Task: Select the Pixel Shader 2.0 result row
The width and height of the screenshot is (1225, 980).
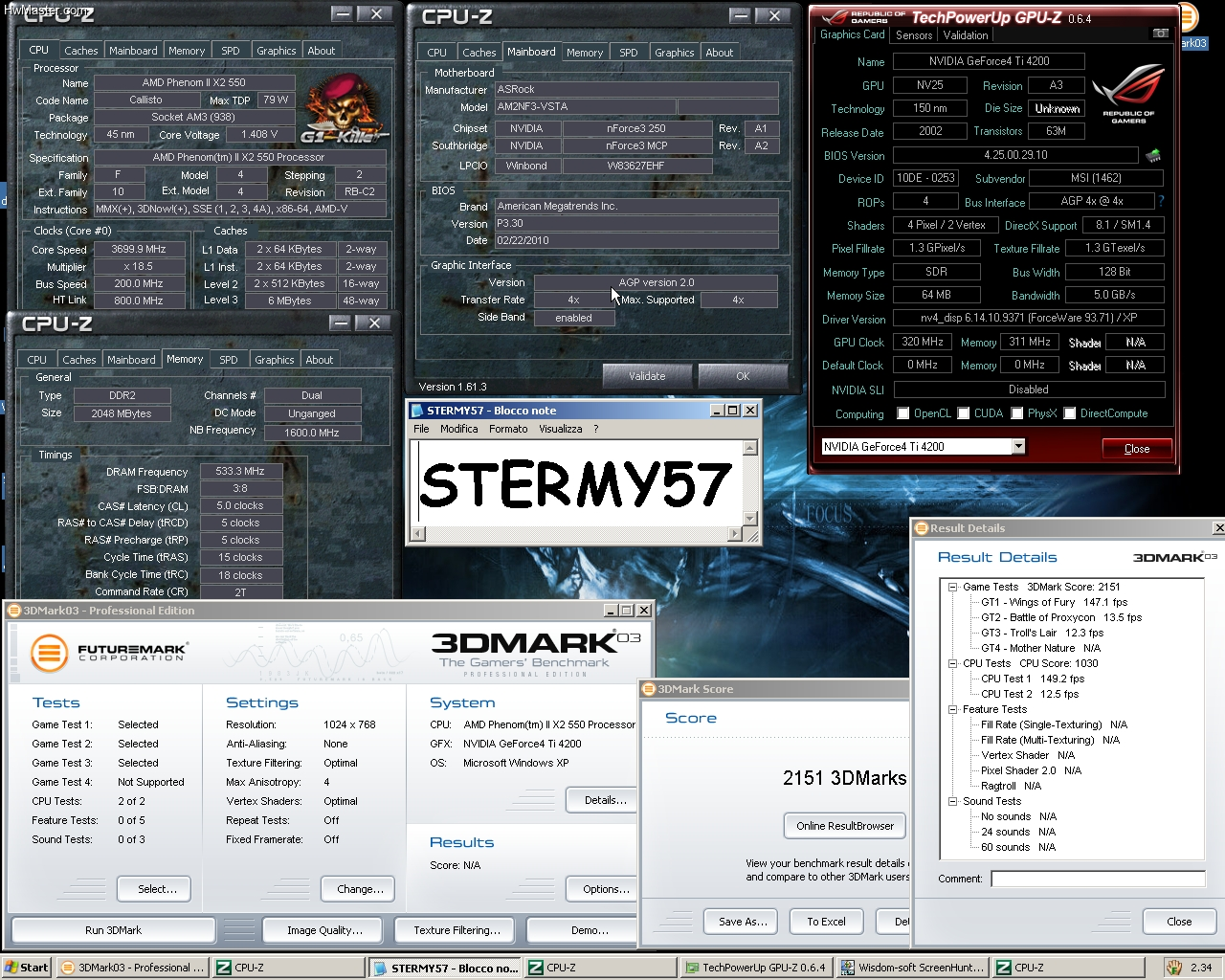Action: (x=1031, y=770)
